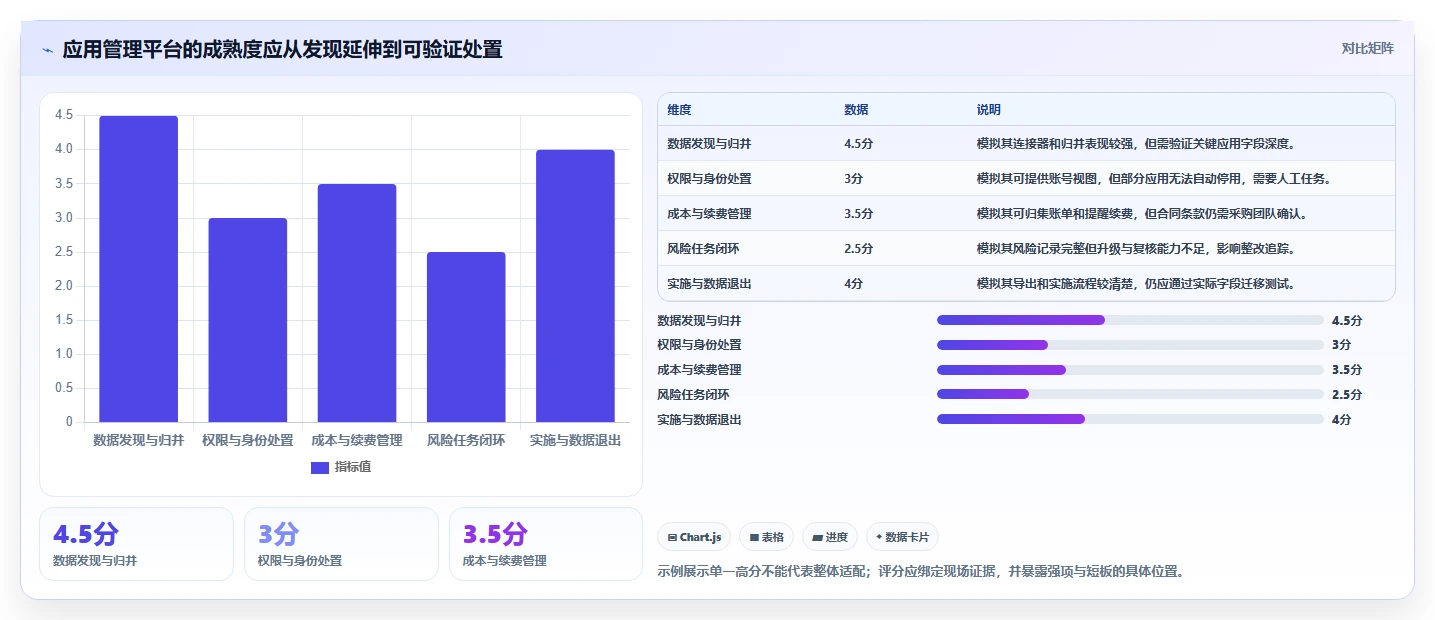Click the 数据发现与归并 bar in the chart
The image size is (1435, 620).
coord(138,269)
